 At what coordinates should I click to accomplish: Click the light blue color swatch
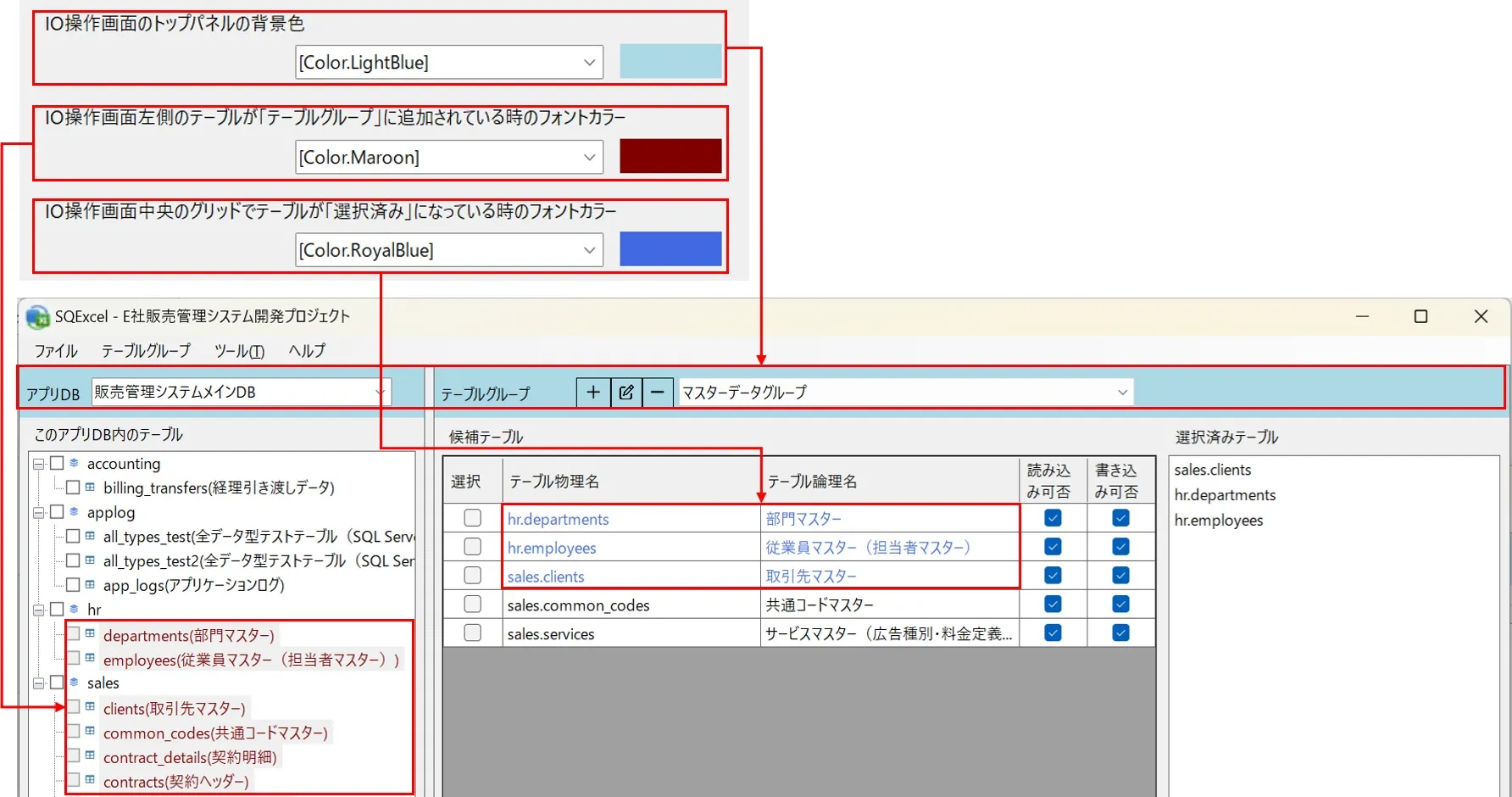click(x=670, y=62)
